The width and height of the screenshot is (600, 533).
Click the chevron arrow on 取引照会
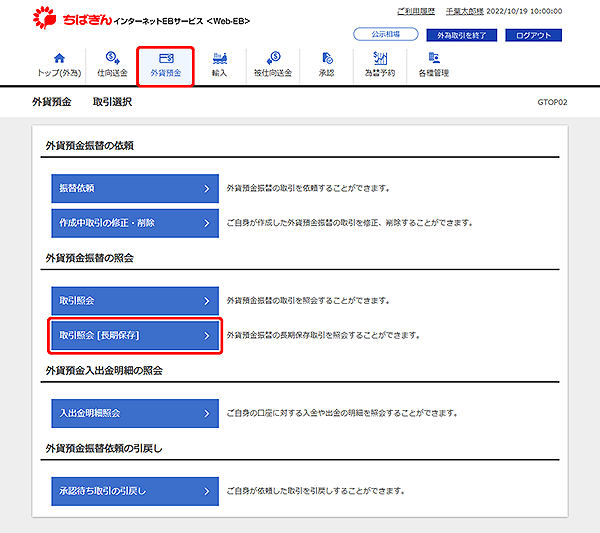click(x=207, y=301)
